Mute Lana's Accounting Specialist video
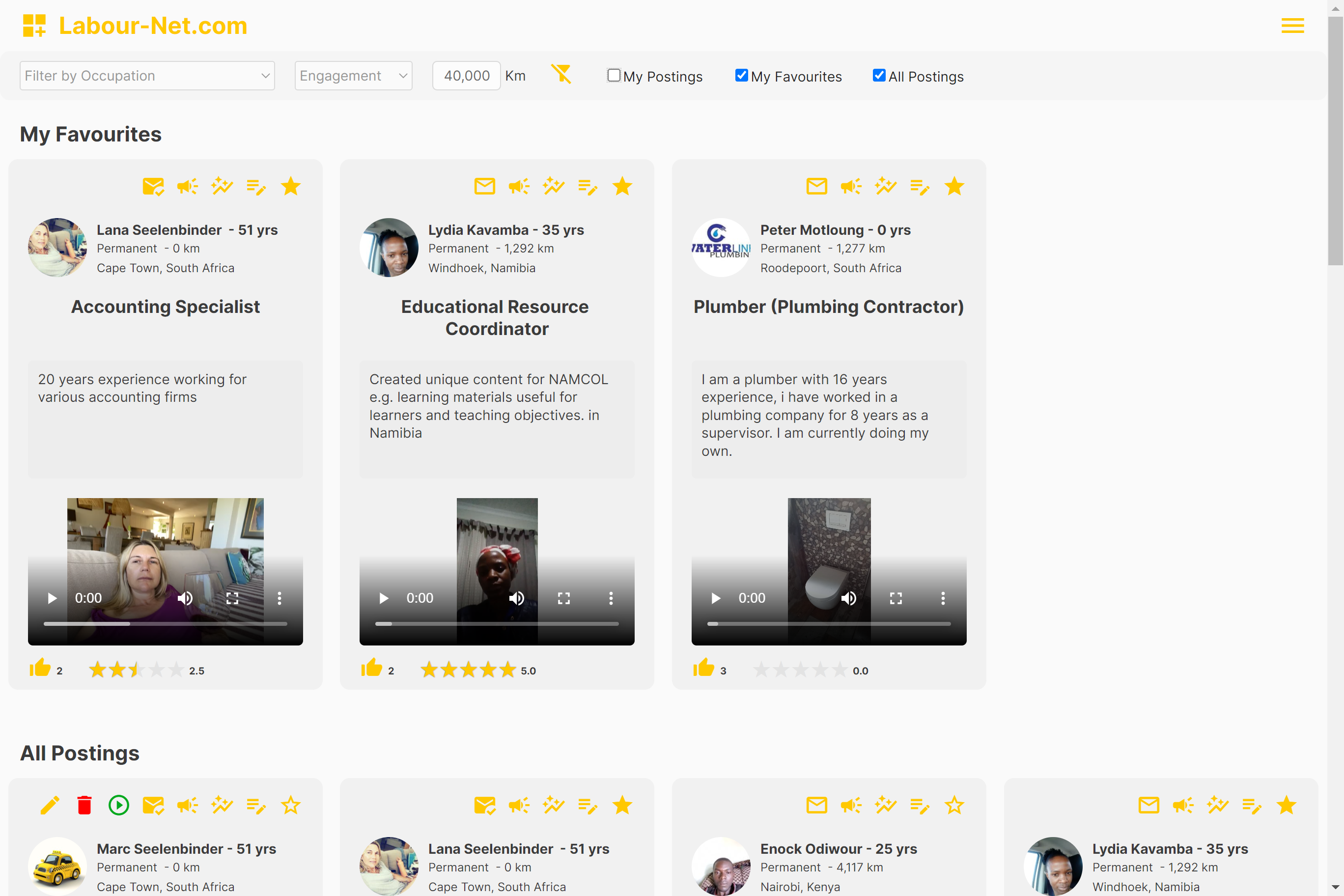The image size is (1344, 896). pos(185,598)
